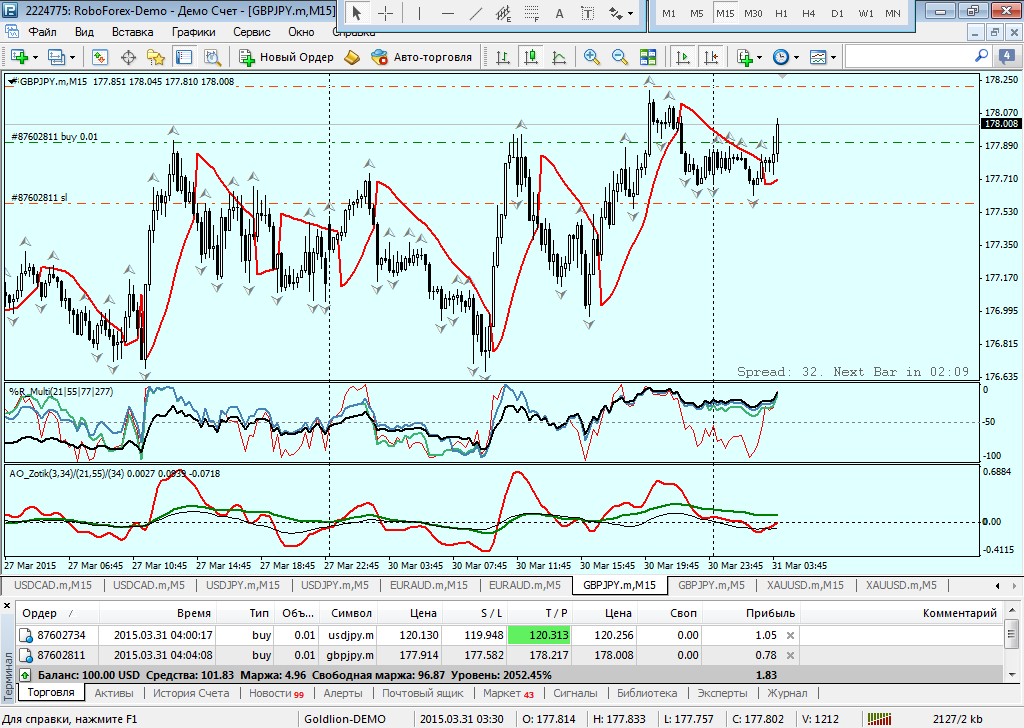Zoom in the chart with magnifier plus

(x=592, y=57)
